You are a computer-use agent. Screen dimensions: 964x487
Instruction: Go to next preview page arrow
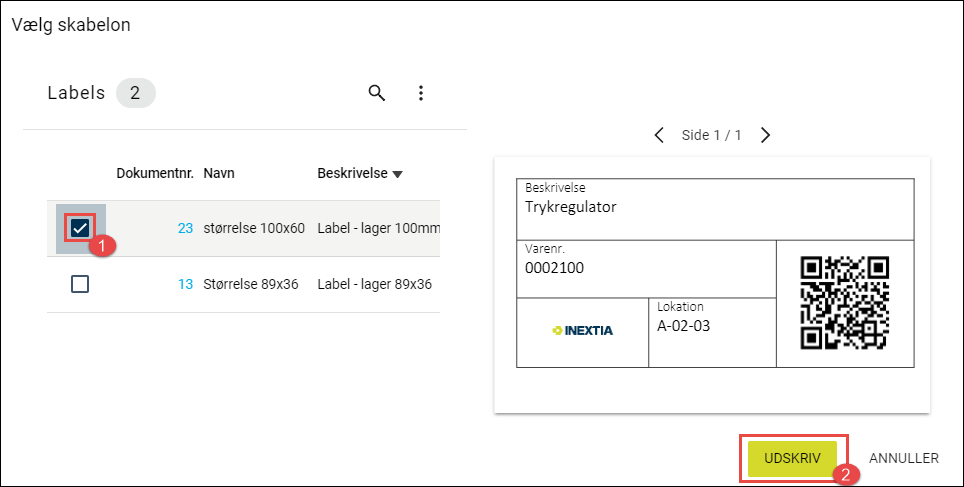(765, 135)
